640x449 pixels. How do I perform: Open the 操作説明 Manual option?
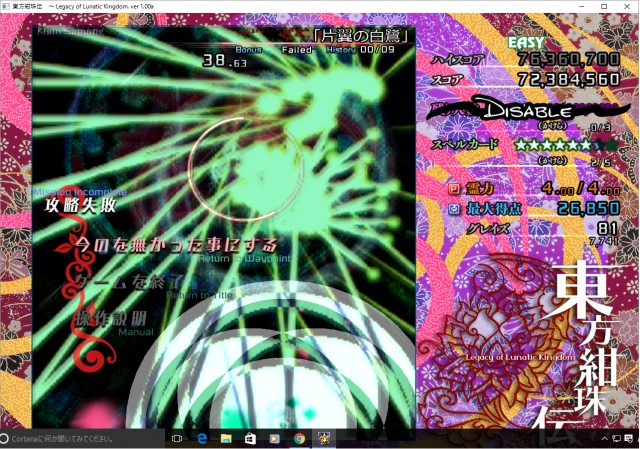click(111, 319)
